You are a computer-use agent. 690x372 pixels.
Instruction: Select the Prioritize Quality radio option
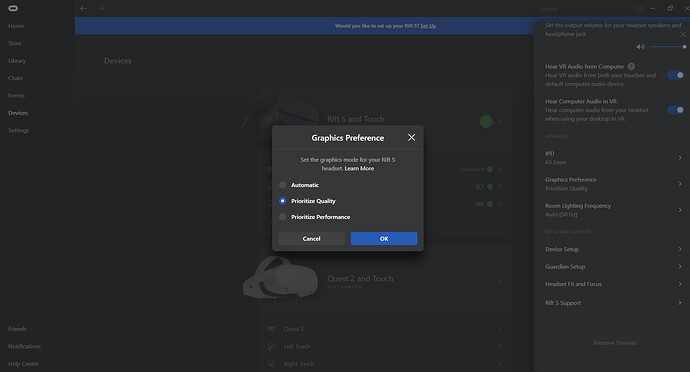click(x=283, y=201)
